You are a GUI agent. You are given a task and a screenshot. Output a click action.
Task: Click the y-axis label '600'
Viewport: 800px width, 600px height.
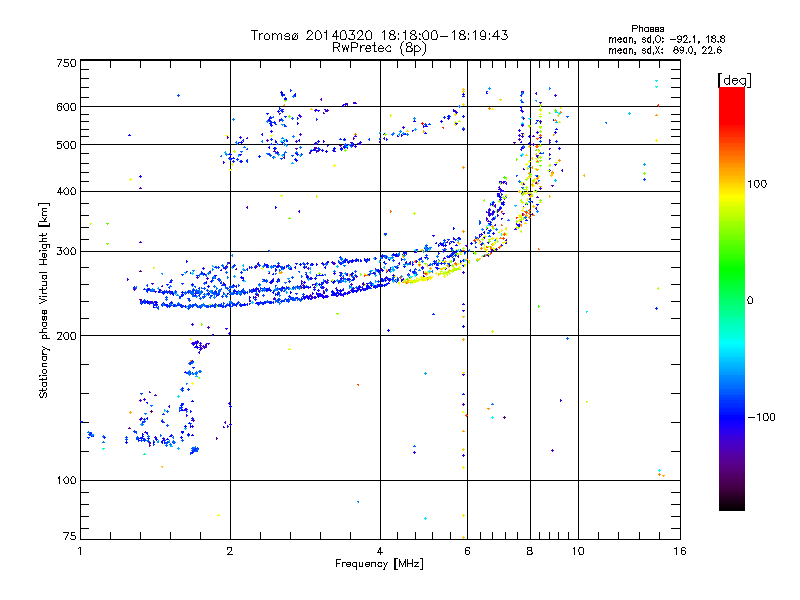(66, 107)
